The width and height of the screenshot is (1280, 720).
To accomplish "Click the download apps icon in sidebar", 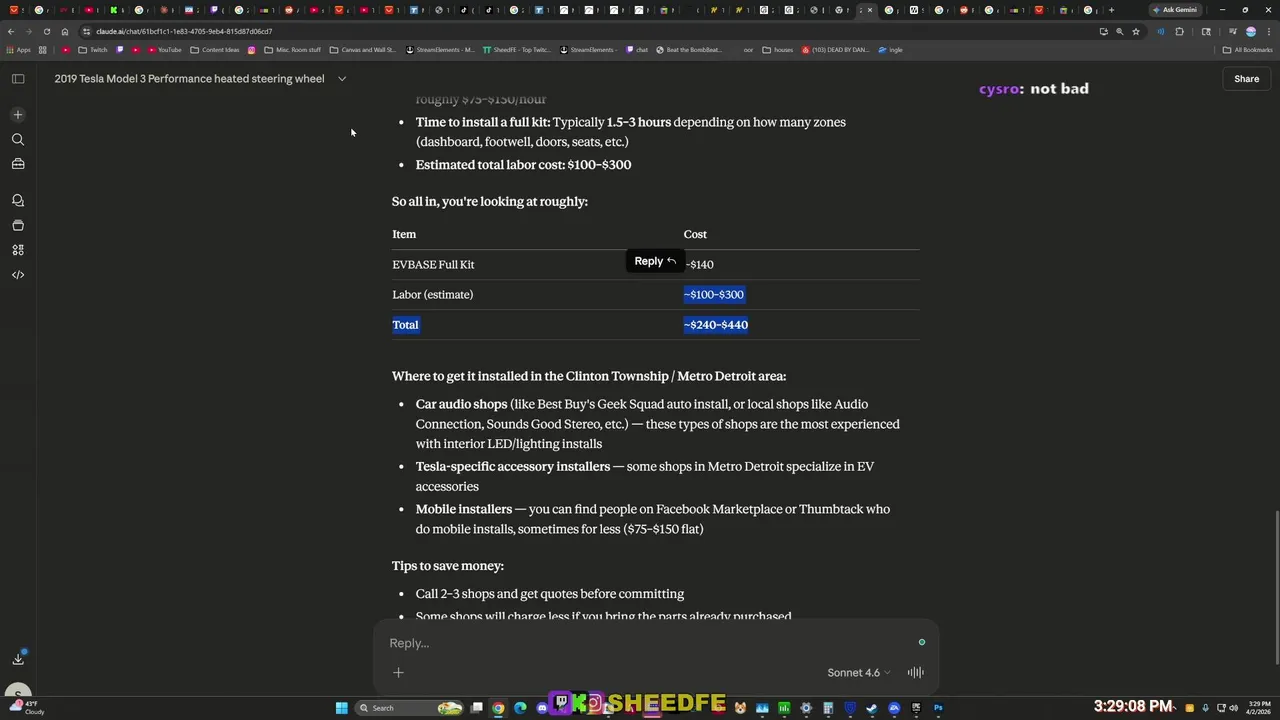I will coord(18,658).
